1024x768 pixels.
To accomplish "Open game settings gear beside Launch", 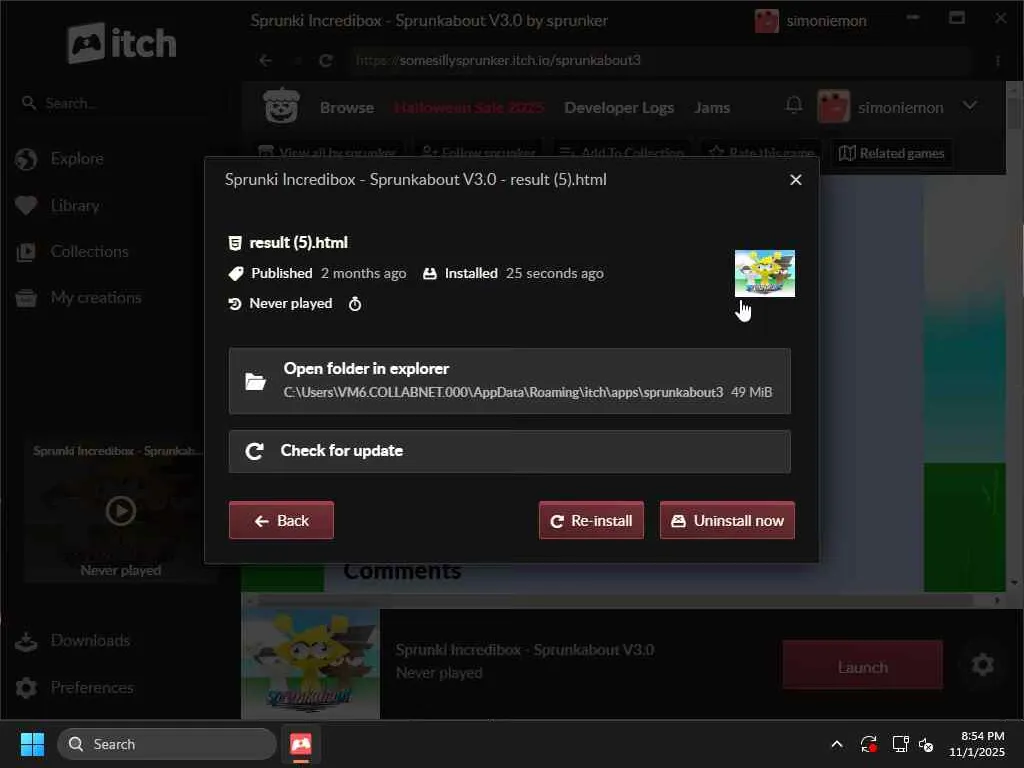I will click(x=982, y=665).
